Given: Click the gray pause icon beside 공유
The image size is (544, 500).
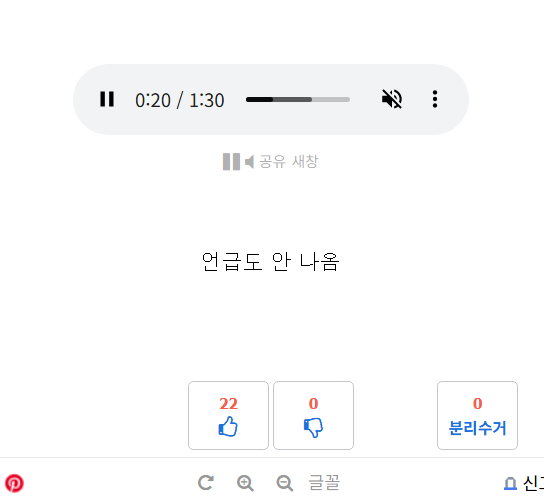Looking at the screenshot, I should pos(231,162).
